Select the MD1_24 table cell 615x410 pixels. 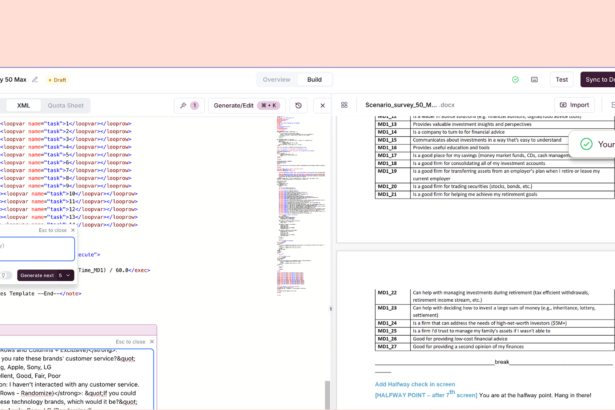pos(393,323)
